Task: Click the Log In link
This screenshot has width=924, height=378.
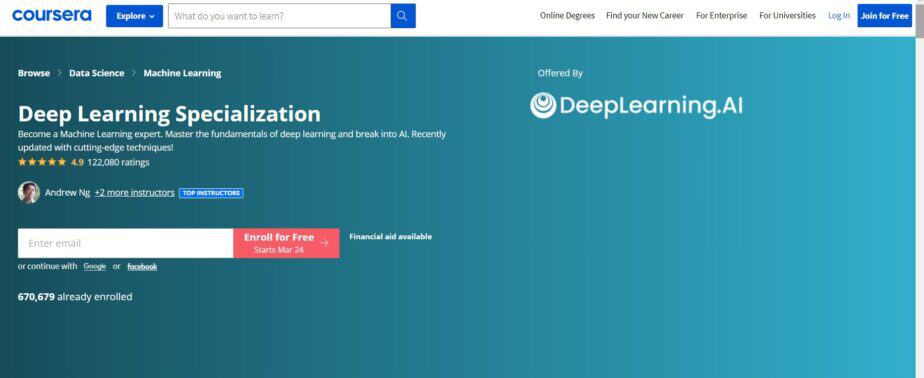Action: [x=839, y=16]
